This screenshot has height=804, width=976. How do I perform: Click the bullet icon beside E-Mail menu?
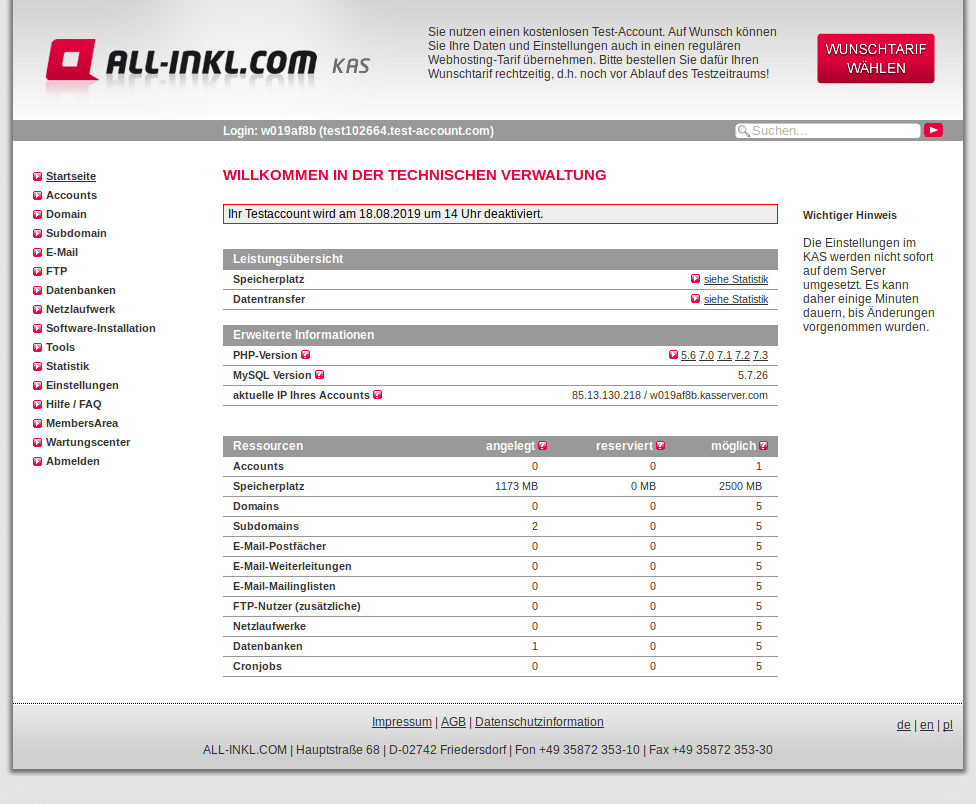pos(37,253)
